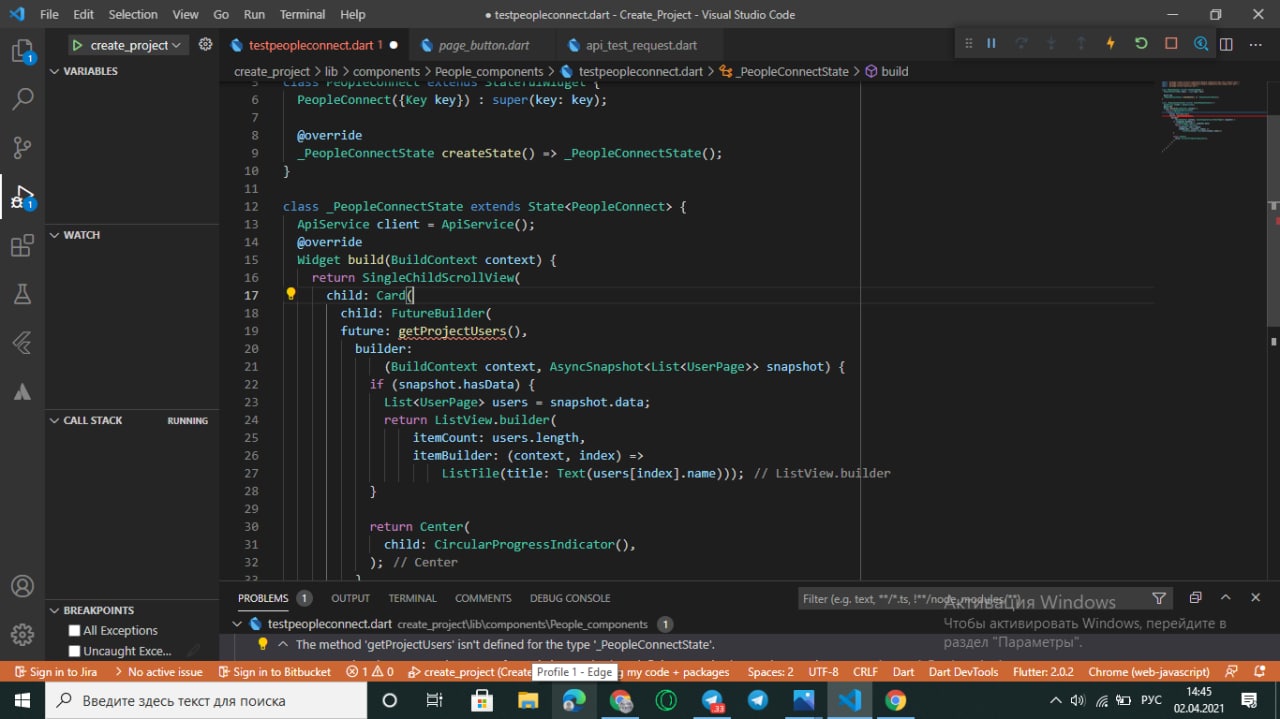Open the Testing flask view

tap(22, 294)
